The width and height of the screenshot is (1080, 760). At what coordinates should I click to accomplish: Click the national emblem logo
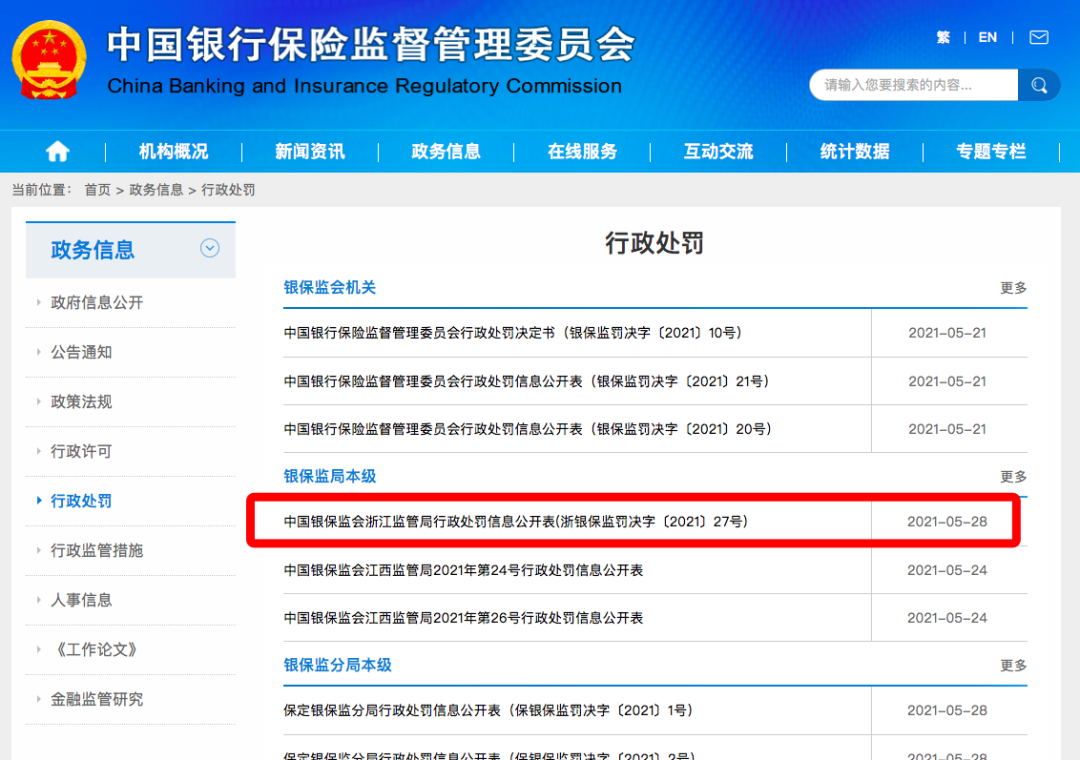point(49,59)
